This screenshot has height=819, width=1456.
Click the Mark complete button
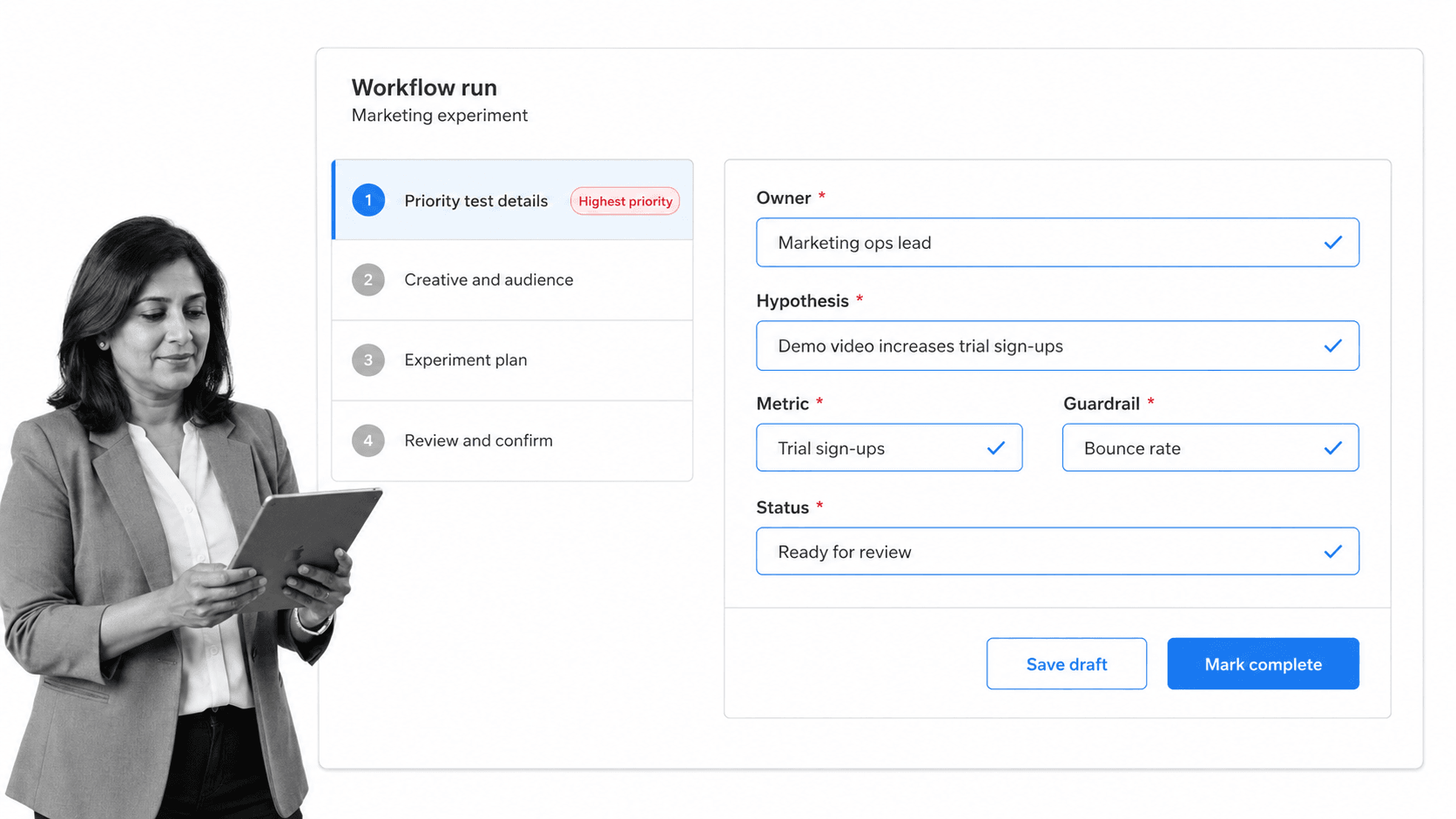[x=1263, y=664]
